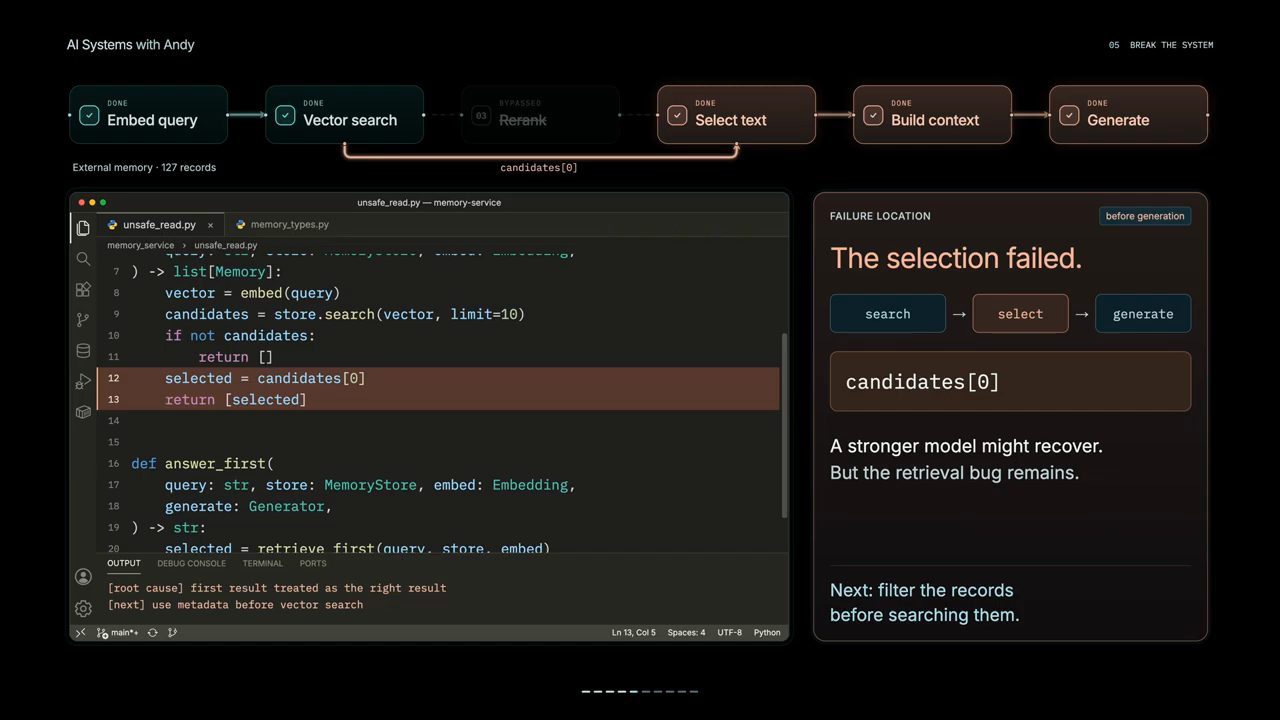Open the Run and Debug icon

pyautogui.click(x=83, y=381)
